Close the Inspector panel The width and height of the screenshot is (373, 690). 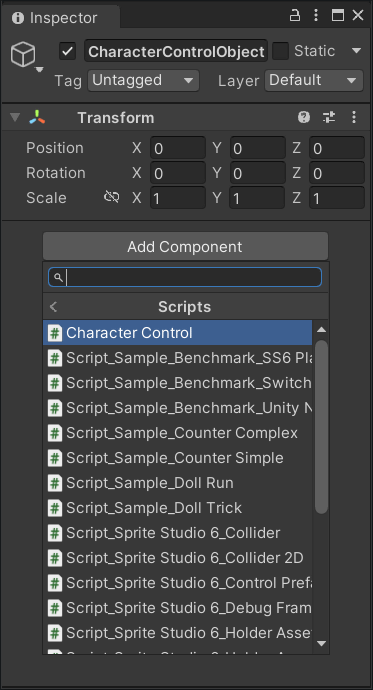pyautogui.click(x=358, y=16)
